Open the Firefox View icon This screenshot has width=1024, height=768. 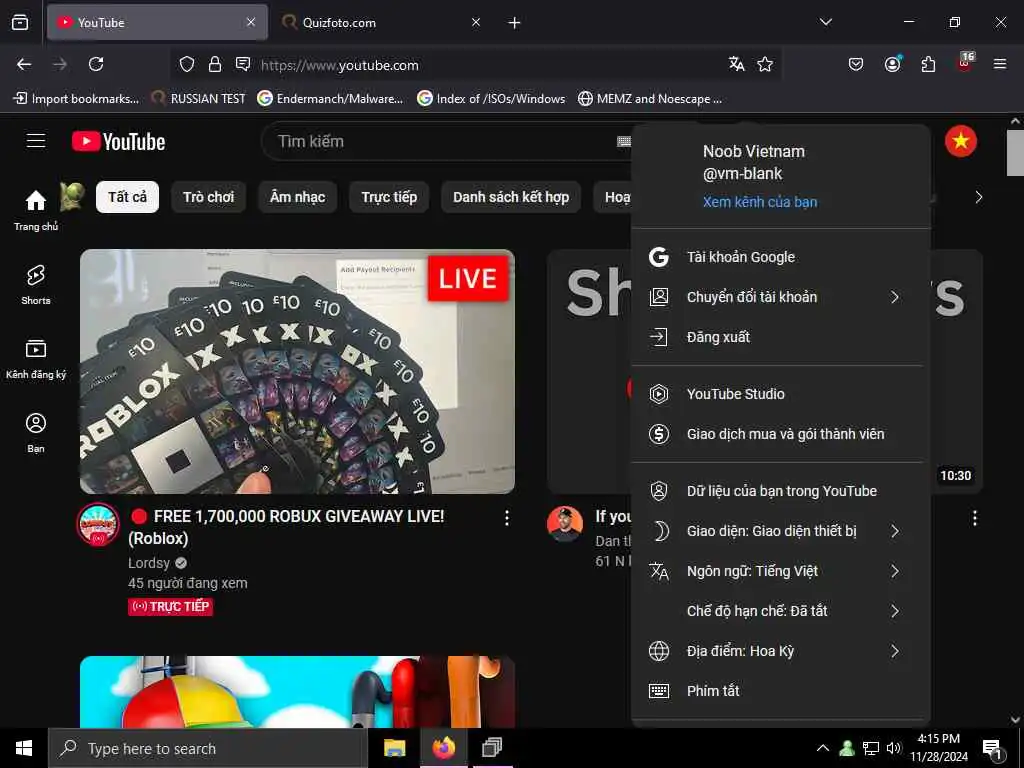20,22
